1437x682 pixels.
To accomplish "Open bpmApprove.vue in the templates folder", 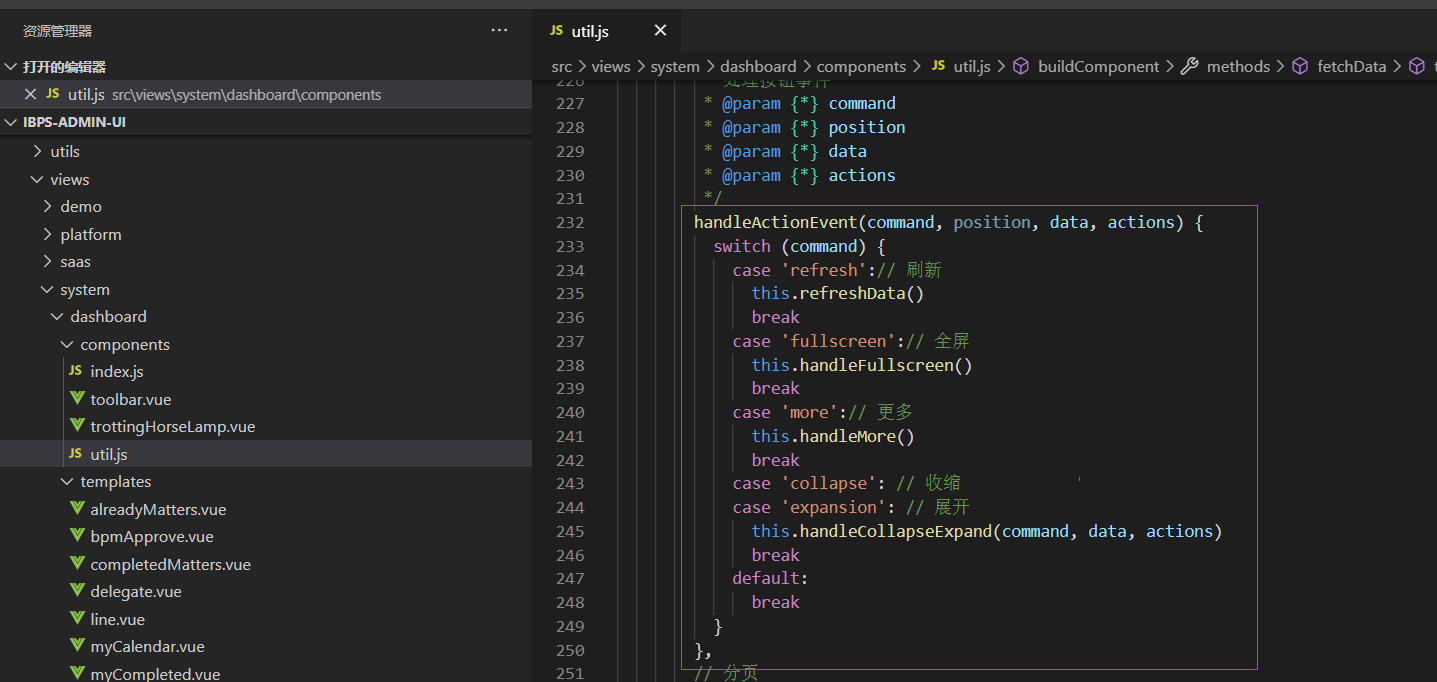I will 152,537.
